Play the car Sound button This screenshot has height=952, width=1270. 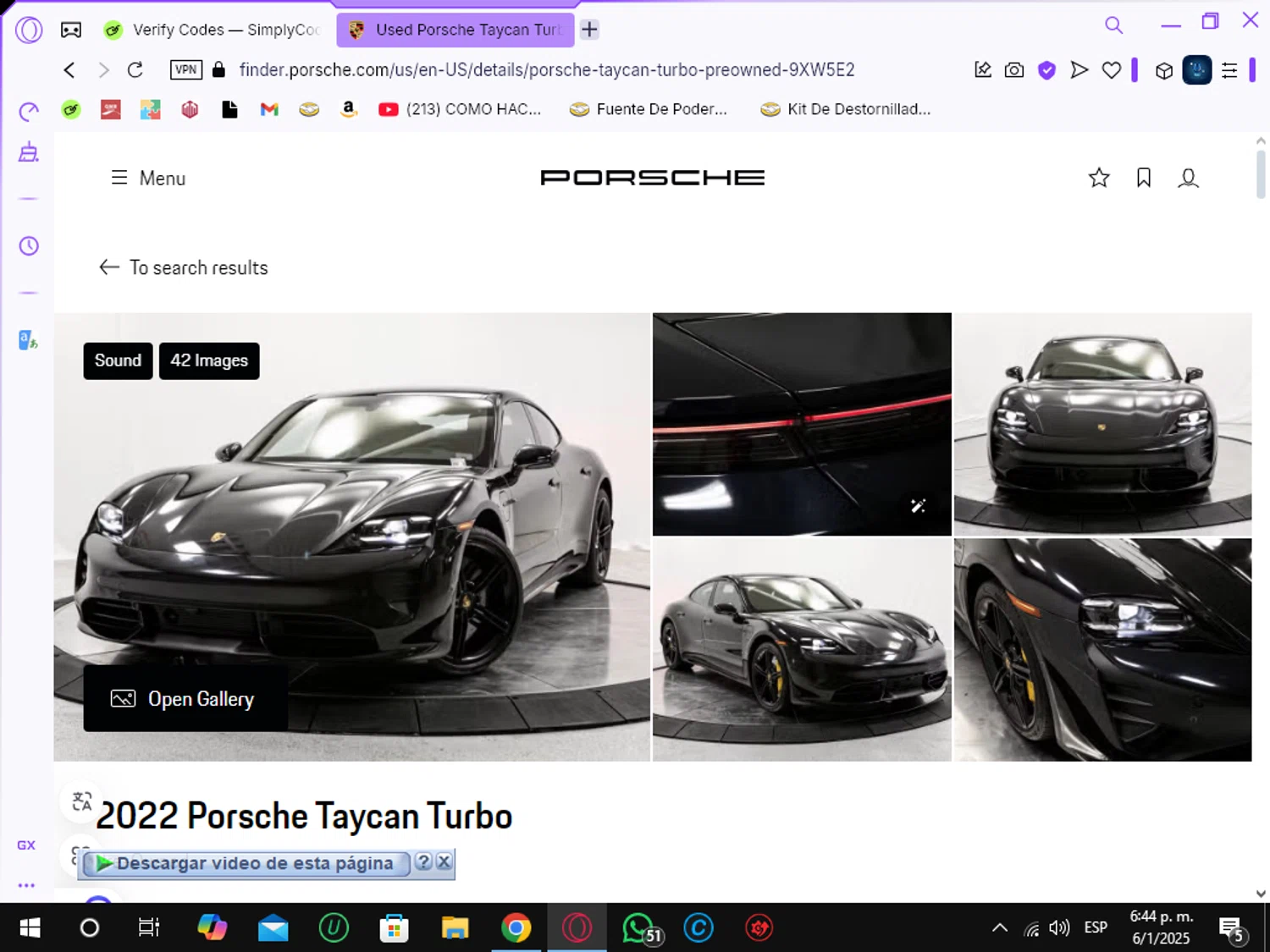tap(118, 360)
